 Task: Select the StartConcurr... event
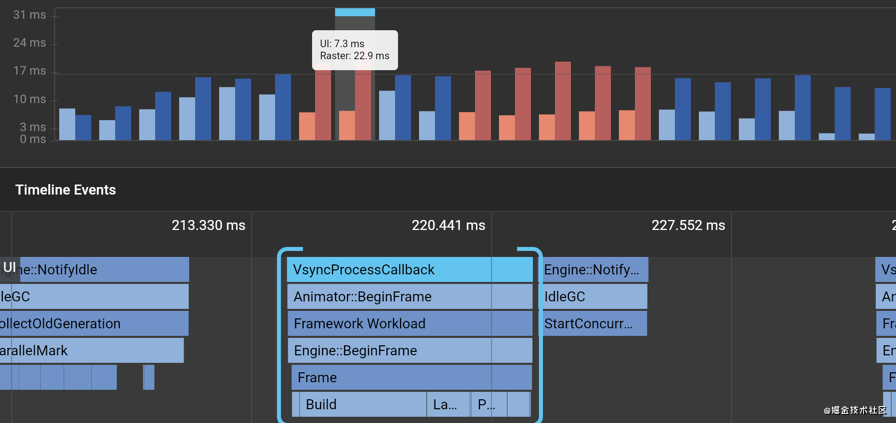click(x=594, y=324)
